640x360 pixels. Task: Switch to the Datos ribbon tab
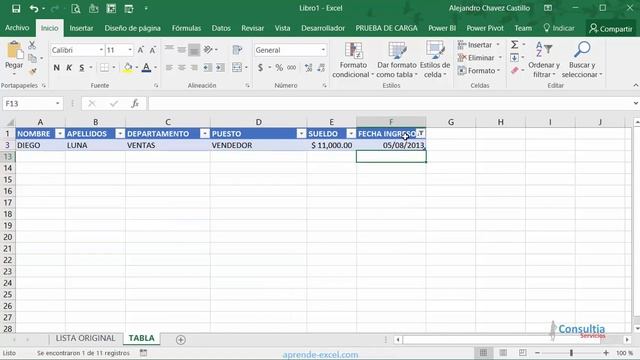[221, 28]
